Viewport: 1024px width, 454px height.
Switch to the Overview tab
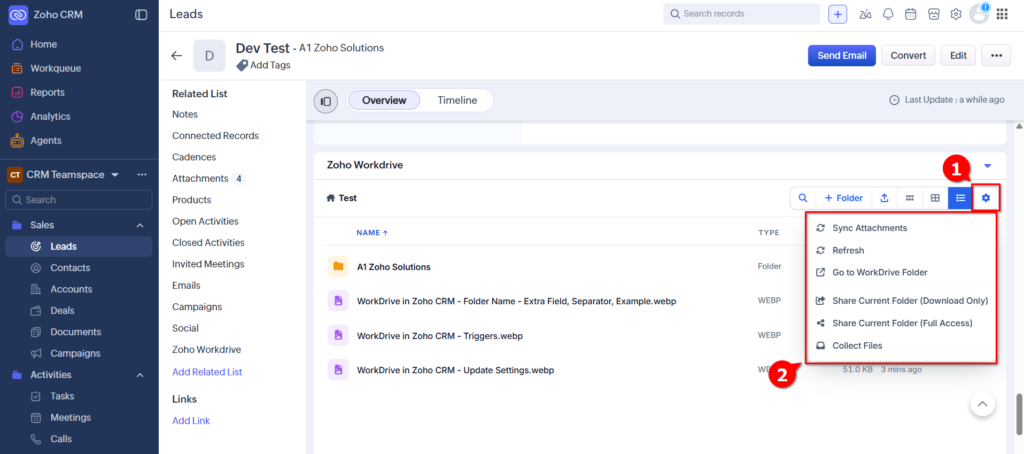pos(384,101)
